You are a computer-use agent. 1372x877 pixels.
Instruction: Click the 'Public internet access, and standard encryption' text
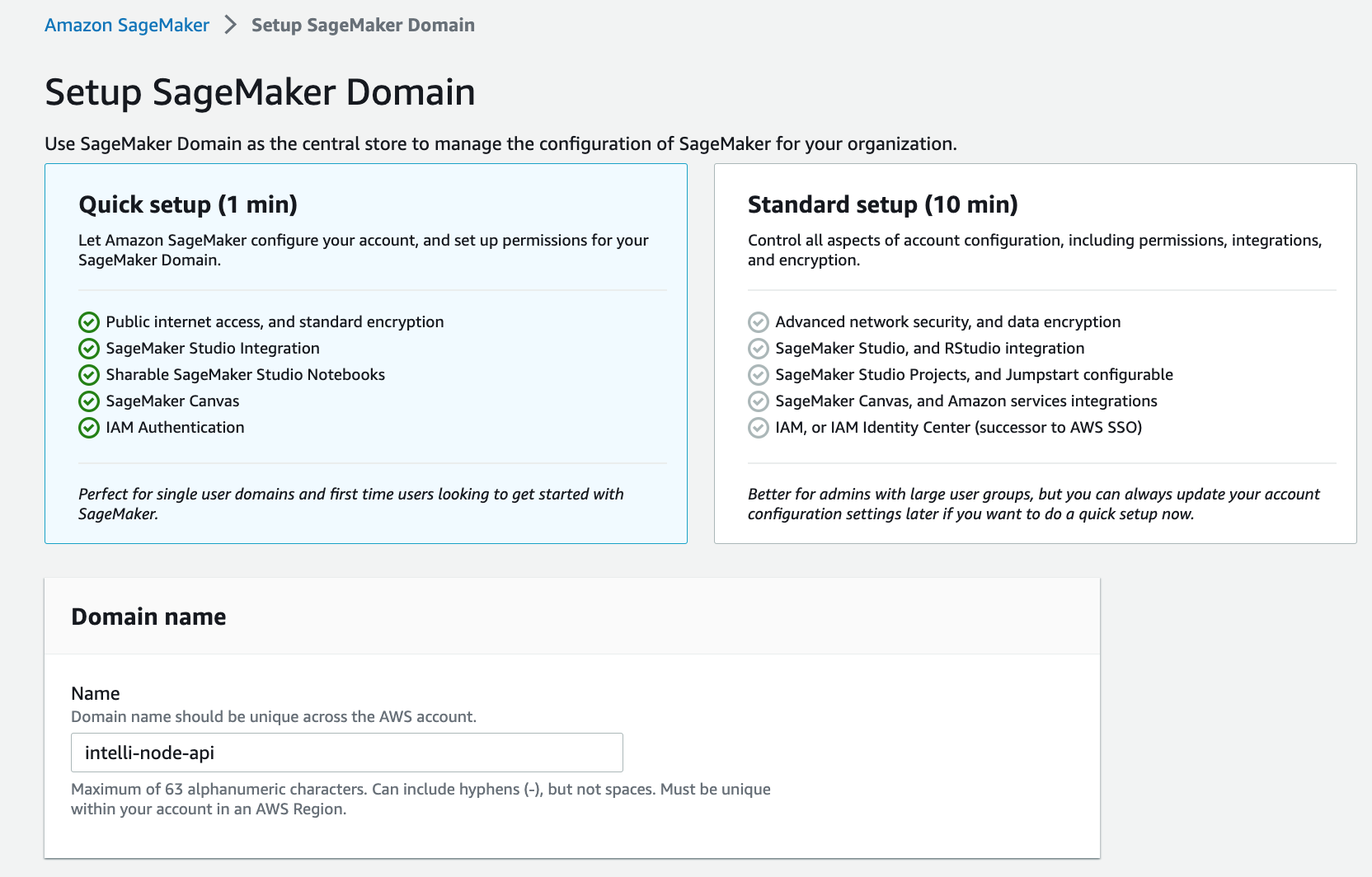click(x=275, y=321)
